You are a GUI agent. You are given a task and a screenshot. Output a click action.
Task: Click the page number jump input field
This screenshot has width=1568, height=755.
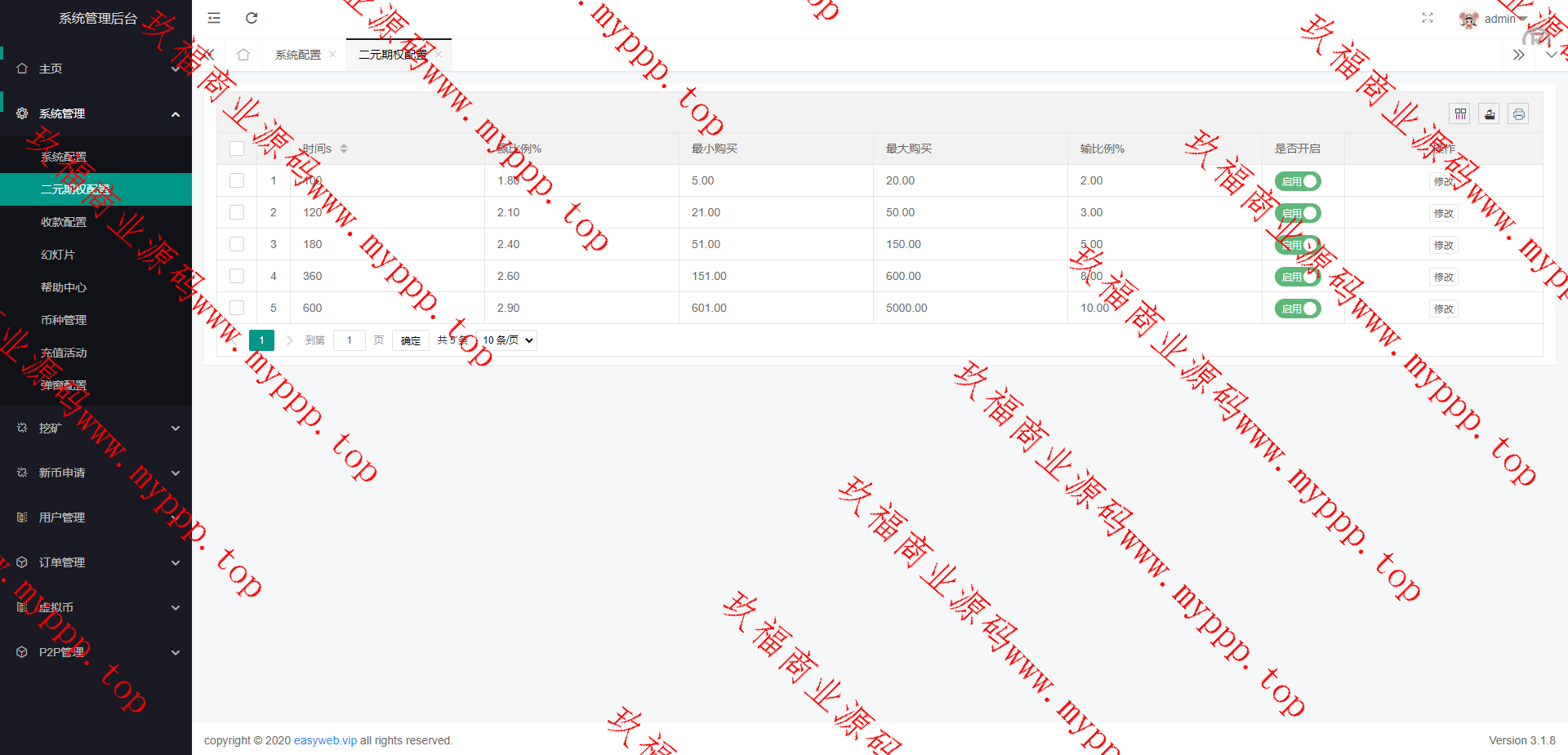tap(350, 340)
